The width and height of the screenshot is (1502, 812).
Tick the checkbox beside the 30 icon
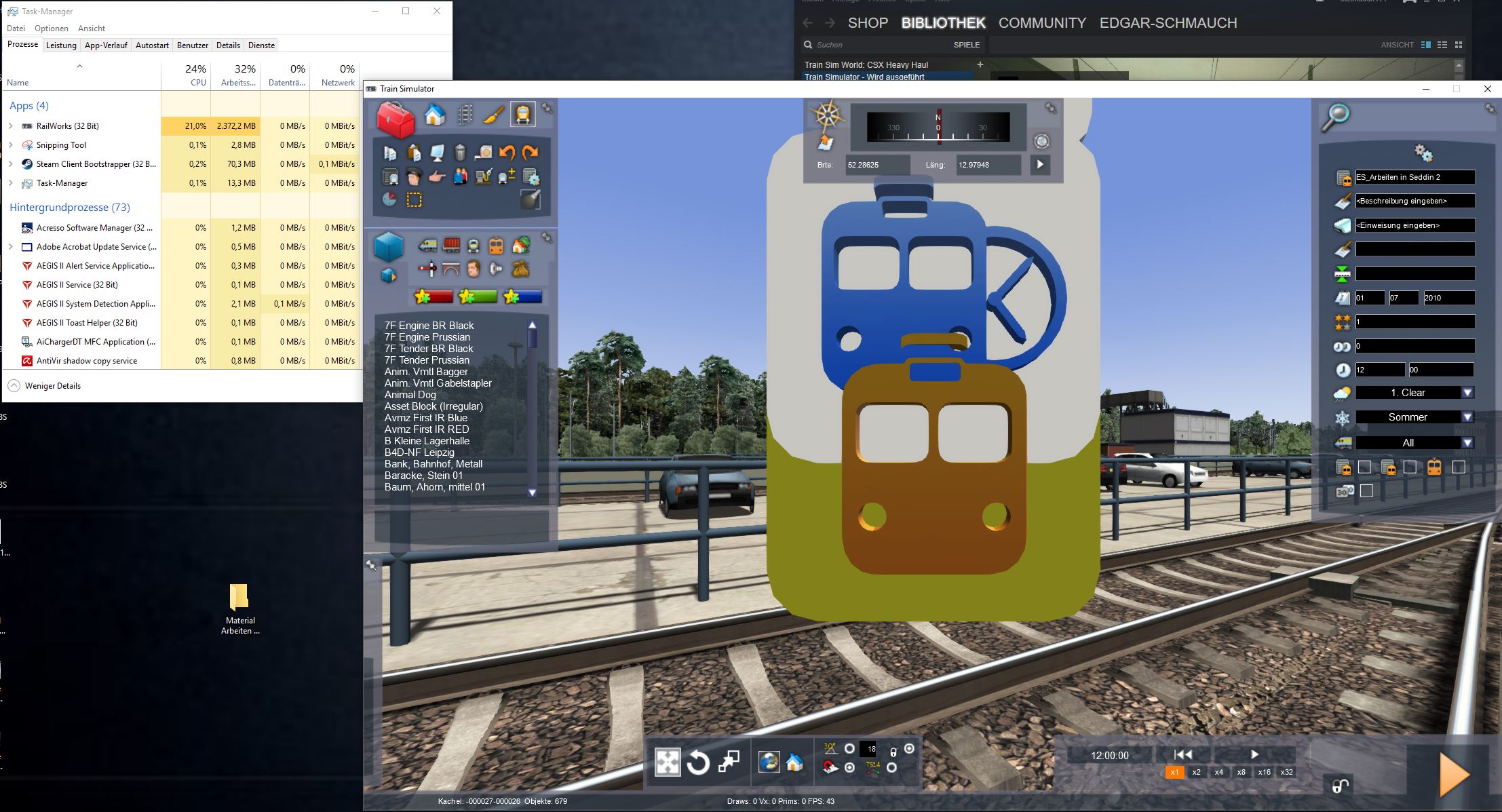click(x=1366, y=490)
